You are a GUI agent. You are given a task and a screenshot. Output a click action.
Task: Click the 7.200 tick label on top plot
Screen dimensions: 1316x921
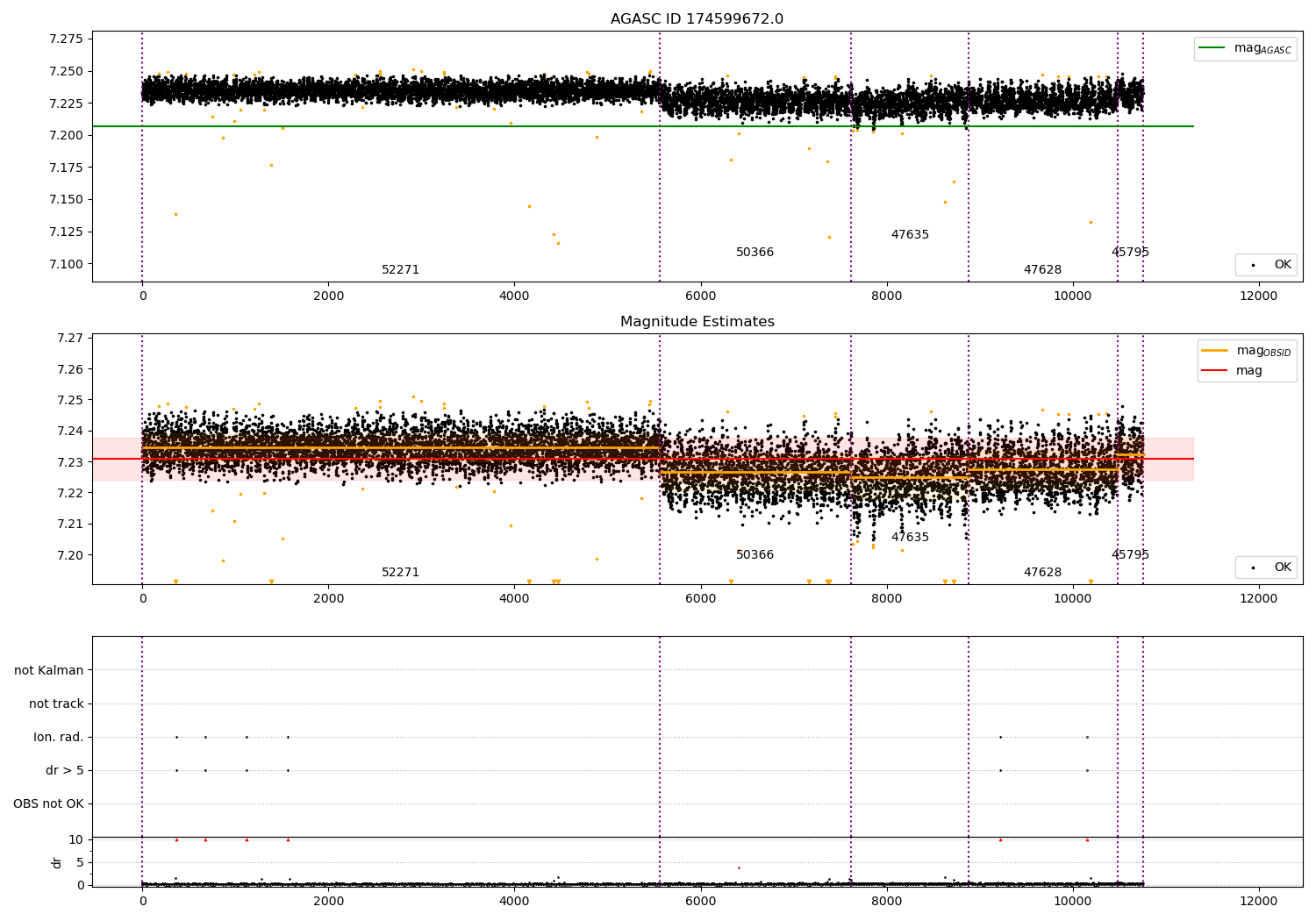coord(66,135)
